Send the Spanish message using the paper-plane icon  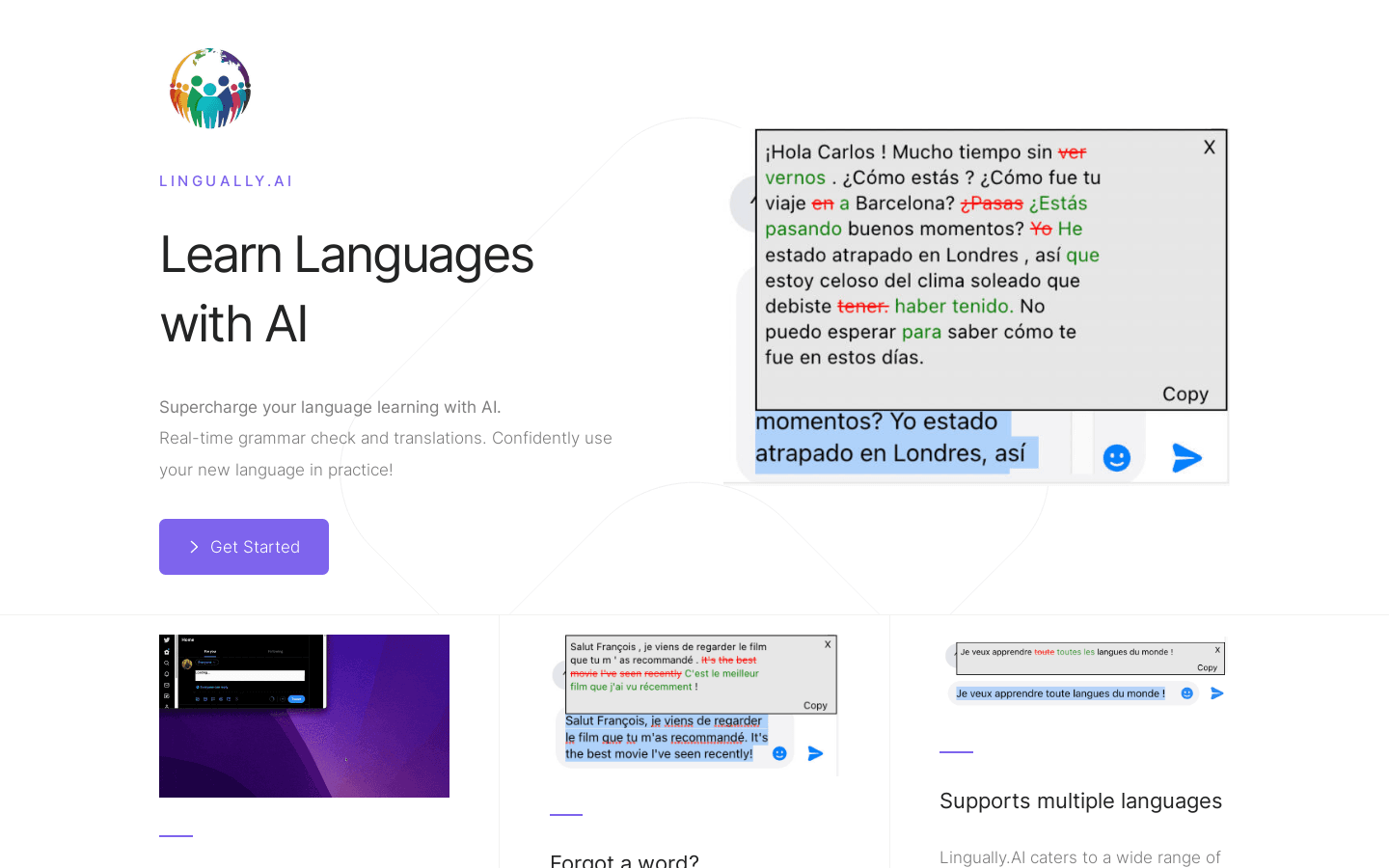(1186, 458)
